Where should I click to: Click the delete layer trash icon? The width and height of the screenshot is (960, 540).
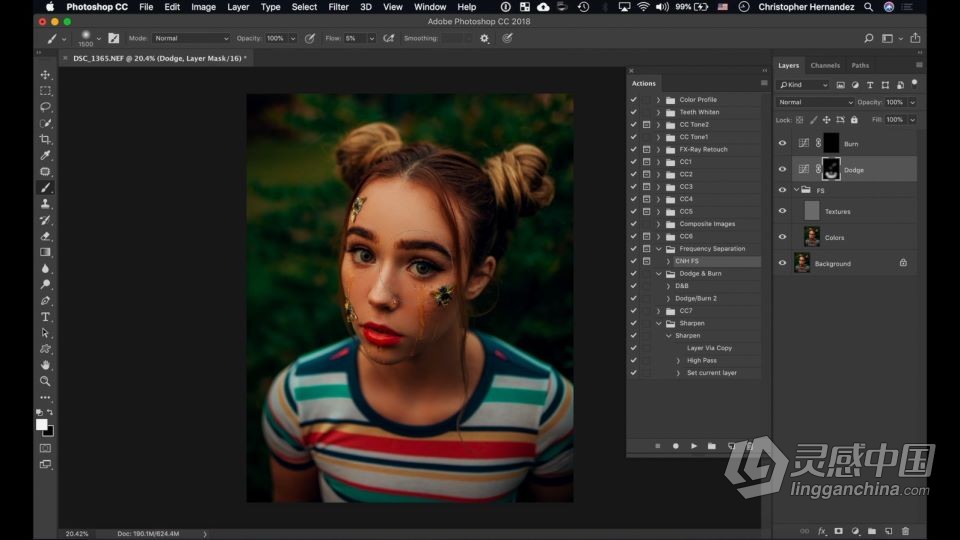[906, 531]
